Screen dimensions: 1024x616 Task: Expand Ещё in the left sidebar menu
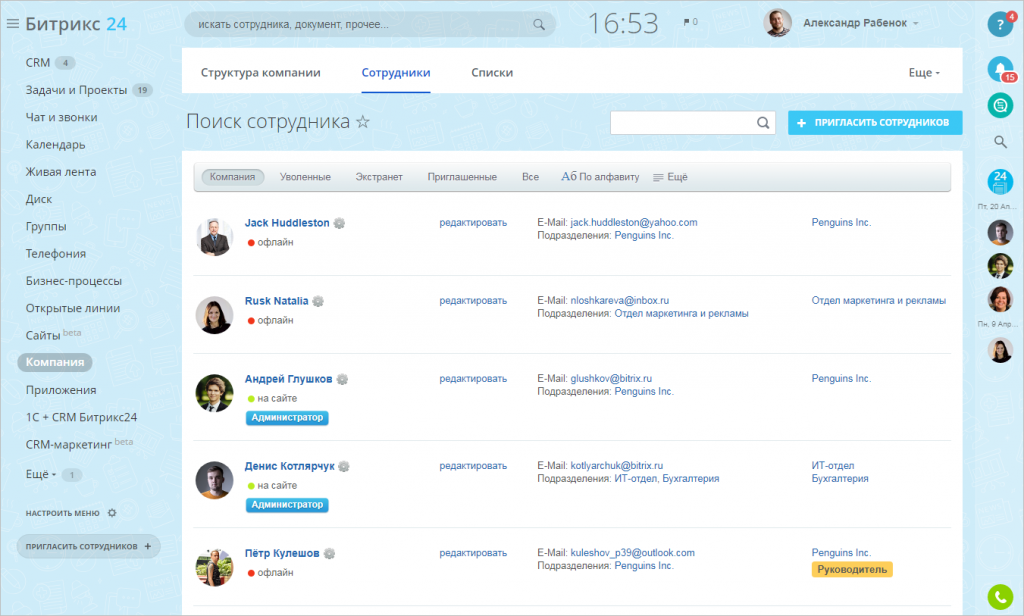[40, 474]
